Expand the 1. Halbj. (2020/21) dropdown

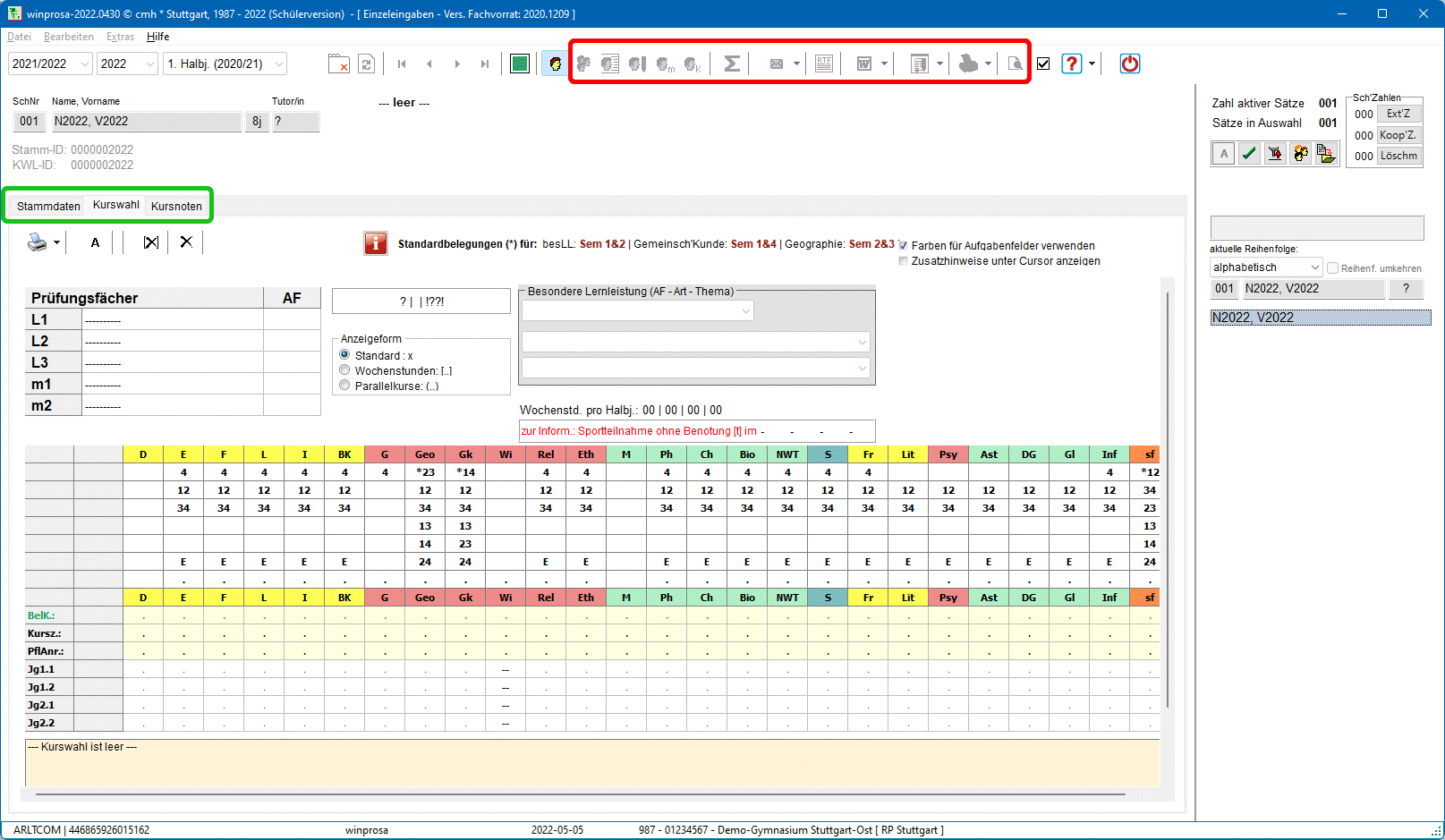tap(279, 64)
